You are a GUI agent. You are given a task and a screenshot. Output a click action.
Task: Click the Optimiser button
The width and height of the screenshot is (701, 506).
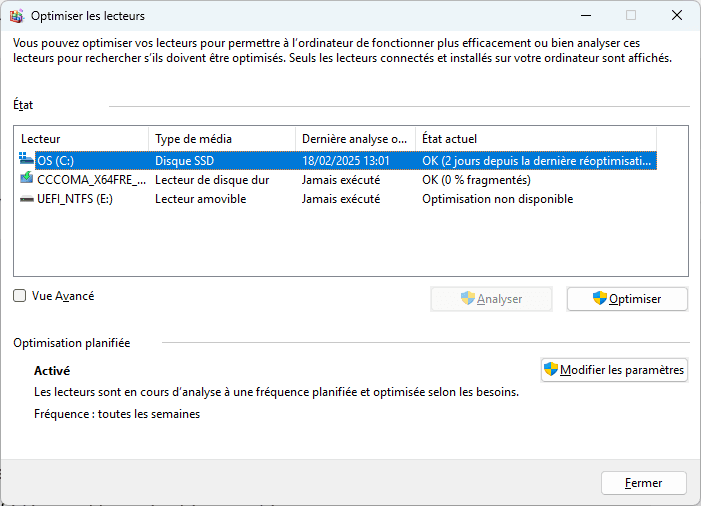[x=627, y=299]
